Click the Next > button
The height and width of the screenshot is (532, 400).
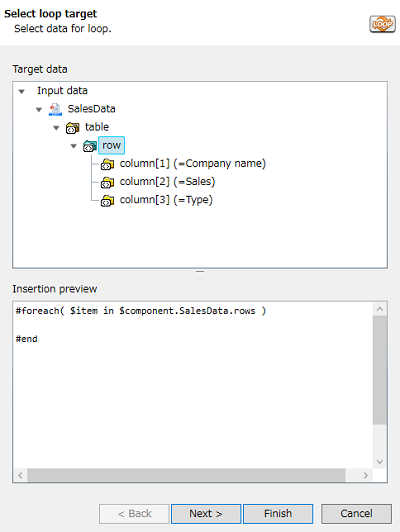[x=206, y=514]
